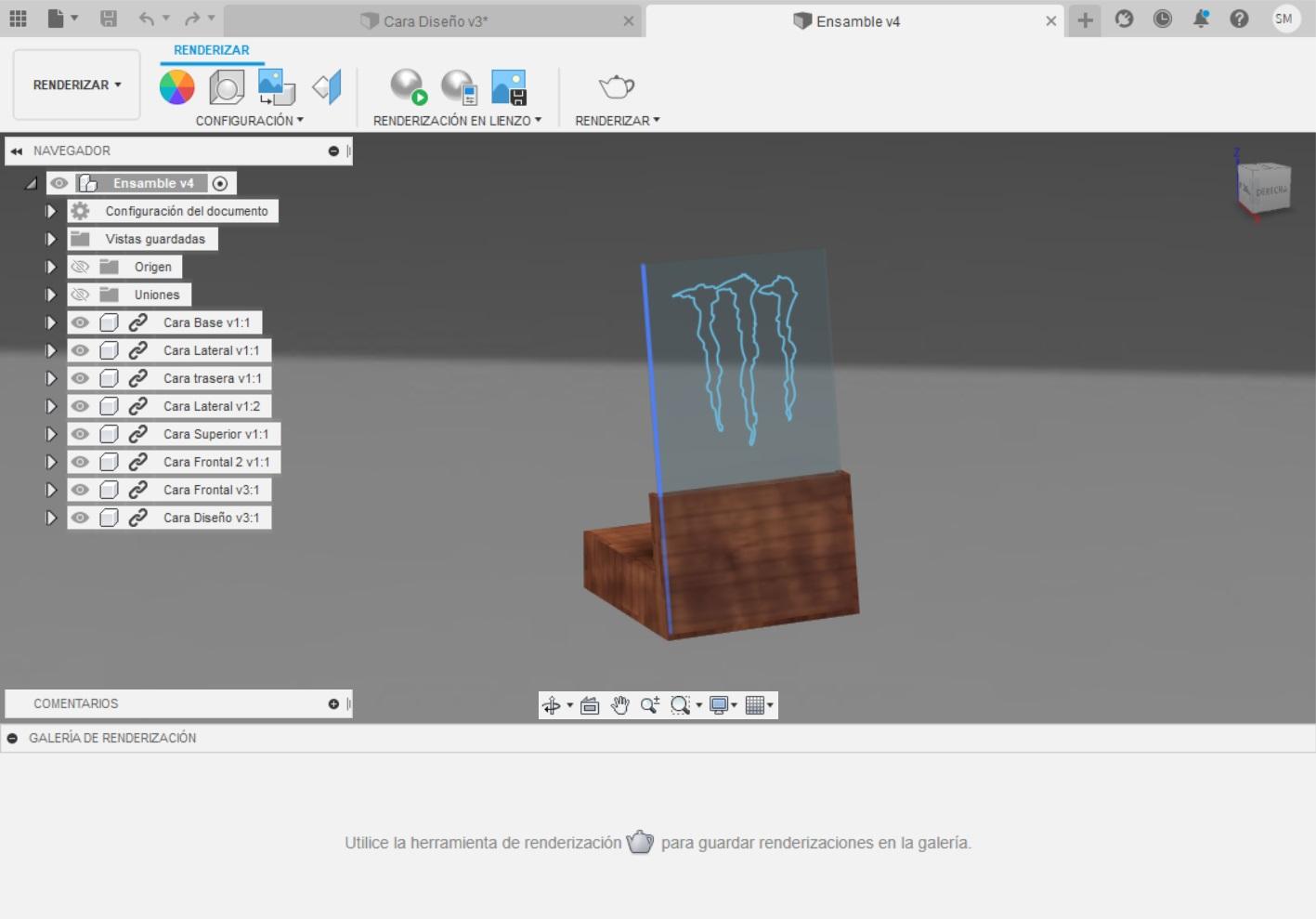The width and height of the screenshot is (1316, 919).
Task: Hide Cara Superior v1:1 component
Action: (81, 434)
